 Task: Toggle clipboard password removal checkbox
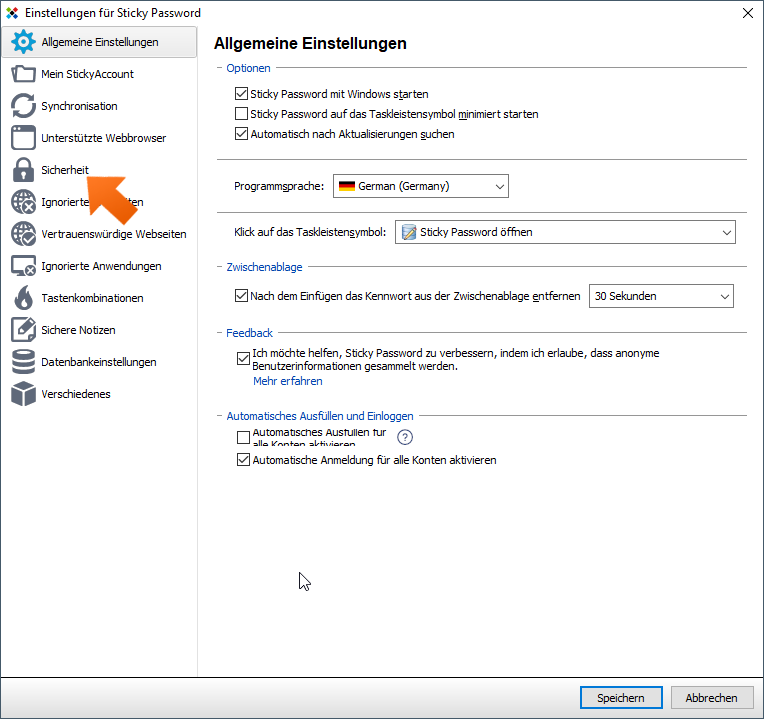tap(241, 296)
